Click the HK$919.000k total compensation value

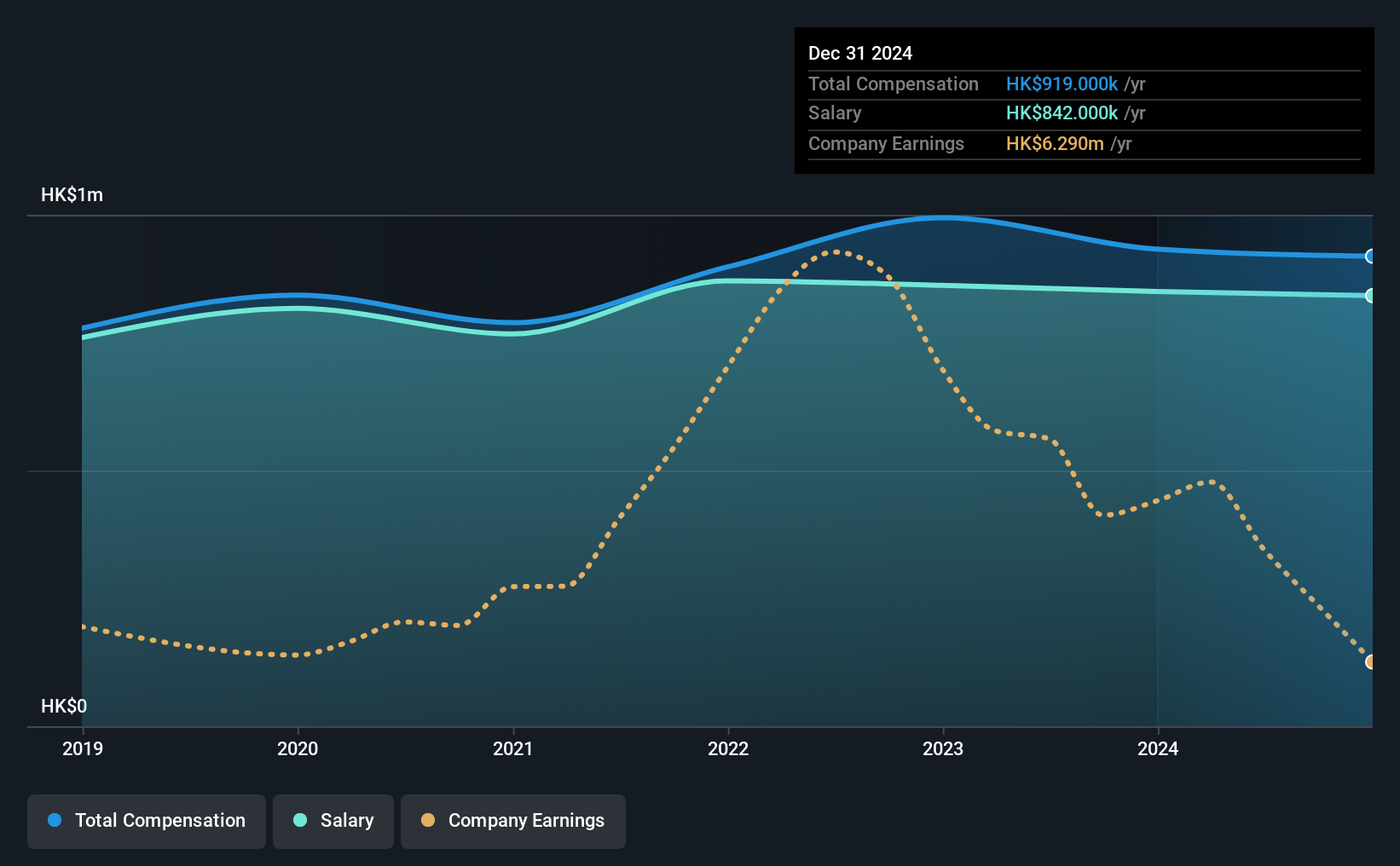[1062, 84]
